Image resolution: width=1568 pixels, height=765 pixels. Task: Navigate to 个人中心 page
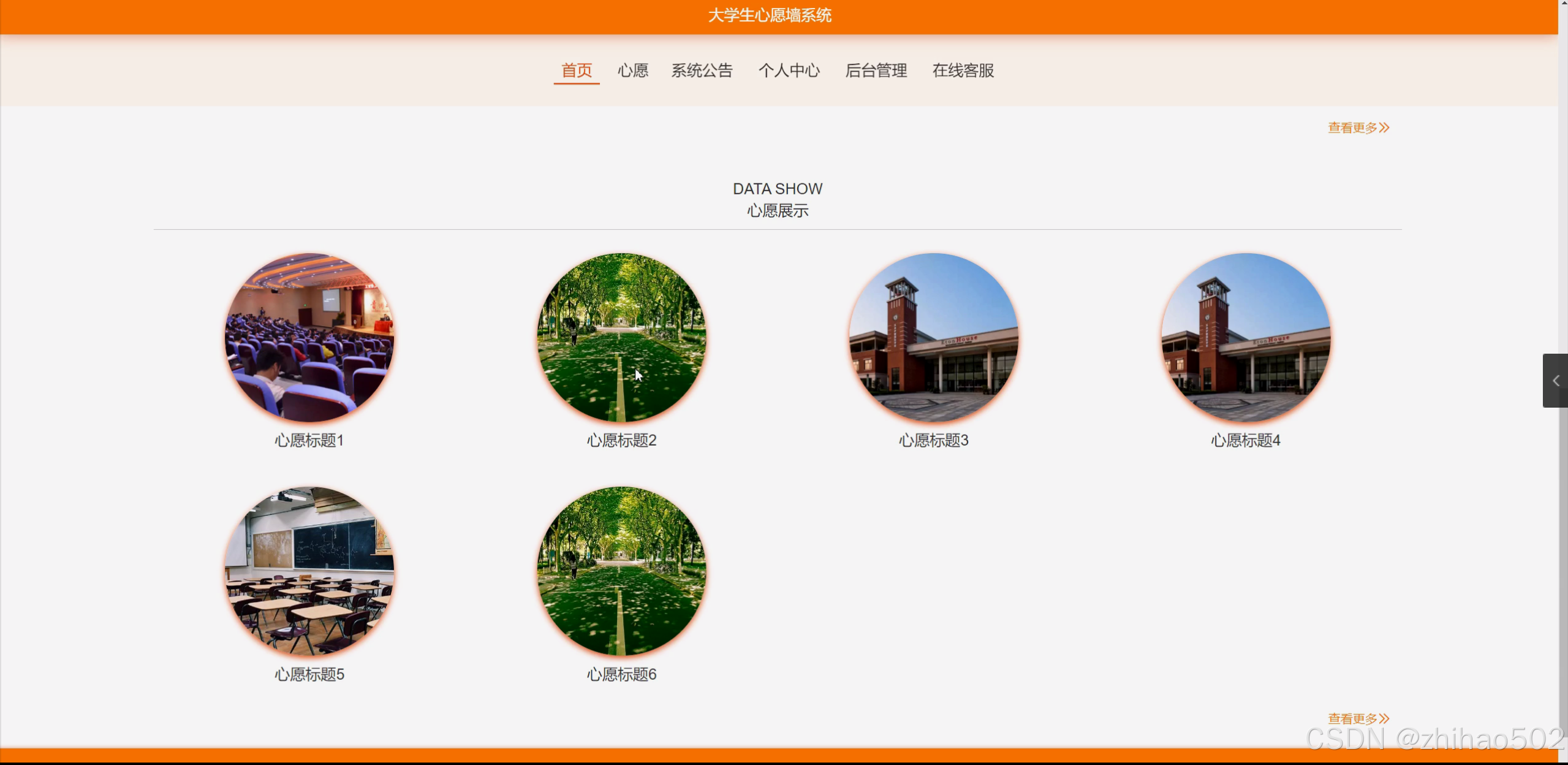(x=789, y=70)
